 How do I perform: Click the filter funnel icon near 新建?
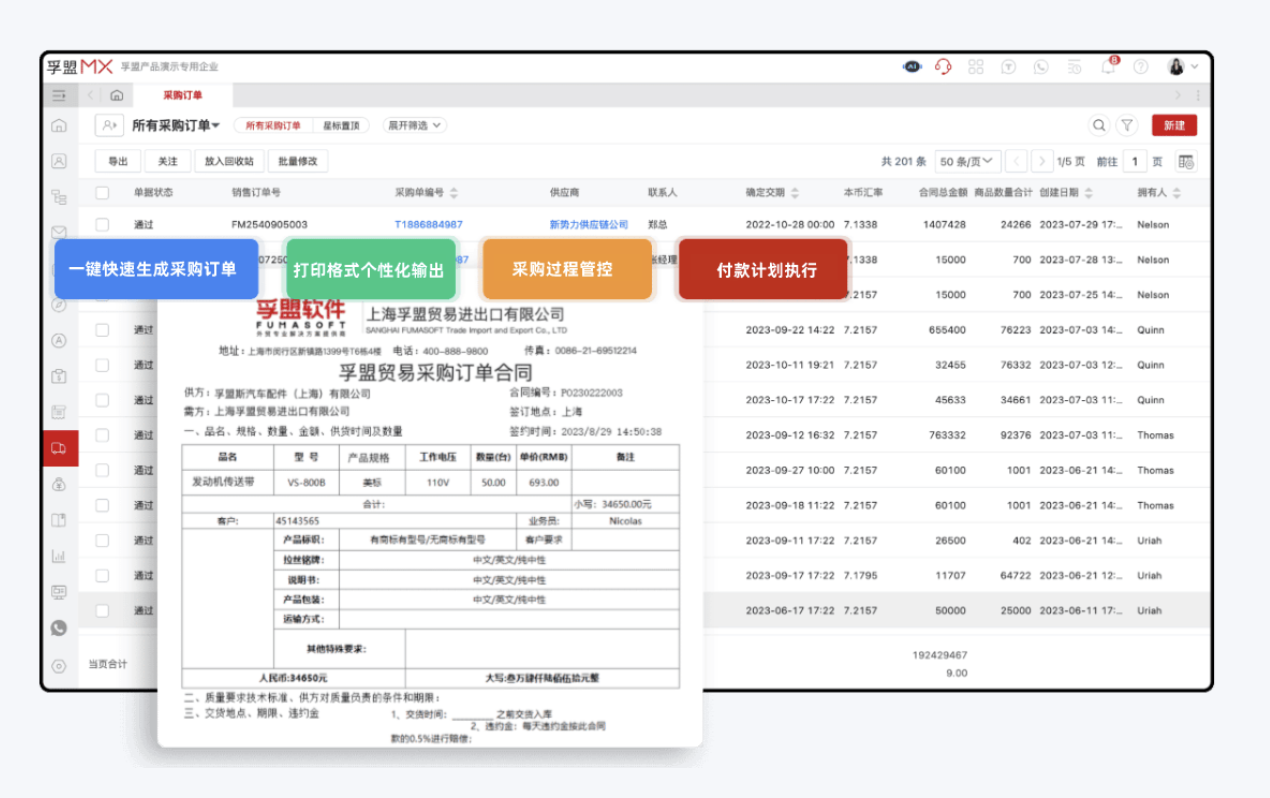point(1127,125)
